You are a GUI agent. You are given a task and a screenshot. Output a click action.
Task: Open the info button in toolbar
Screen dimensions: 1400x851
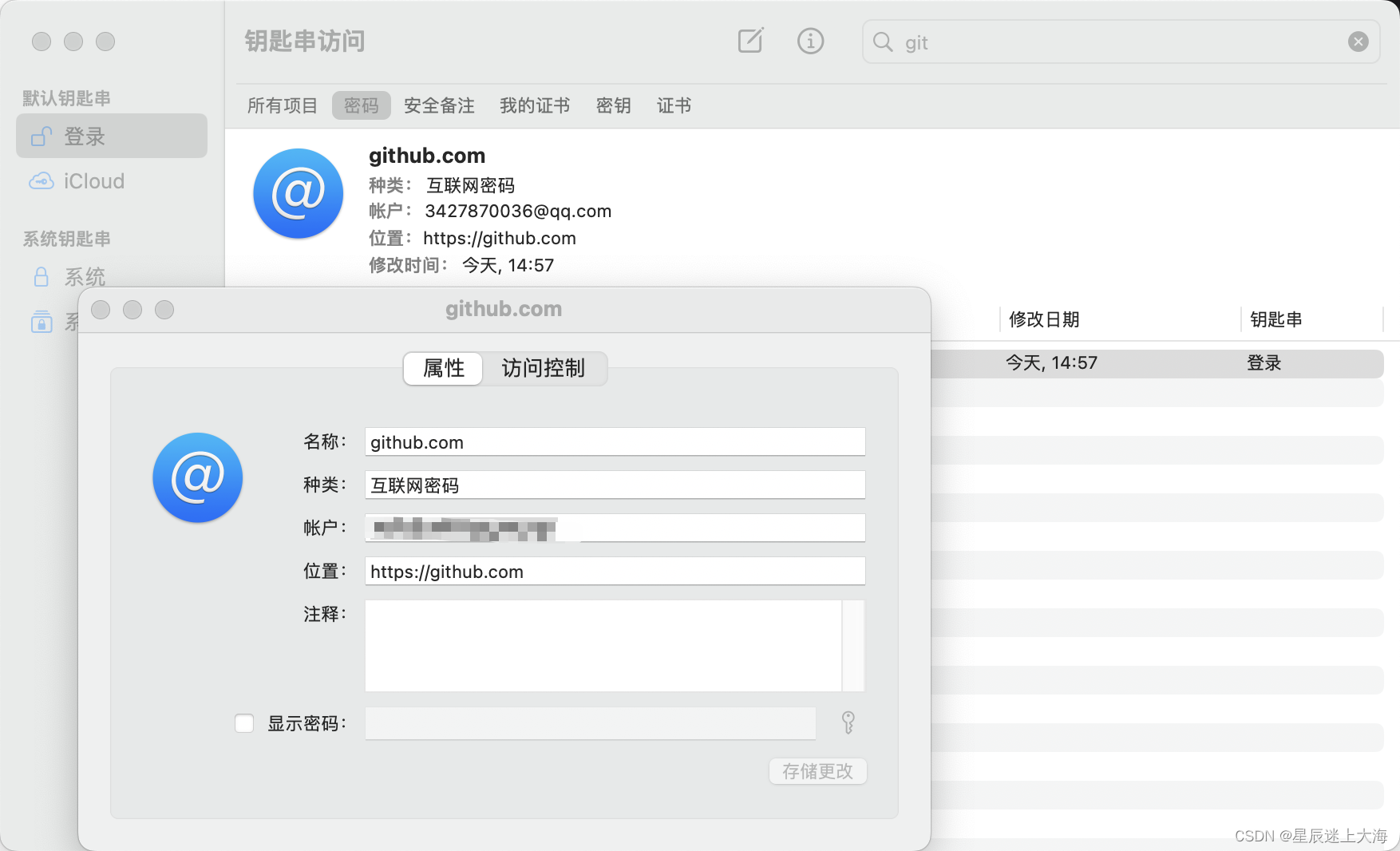tap(810, 41)
